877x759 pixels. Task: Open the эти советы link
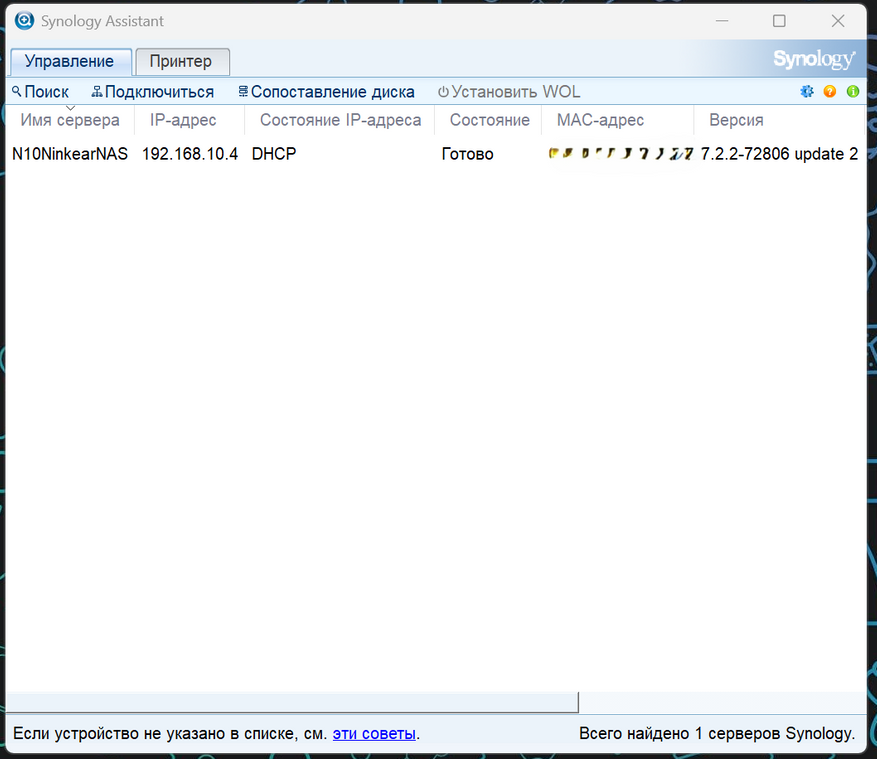[374, 733]
